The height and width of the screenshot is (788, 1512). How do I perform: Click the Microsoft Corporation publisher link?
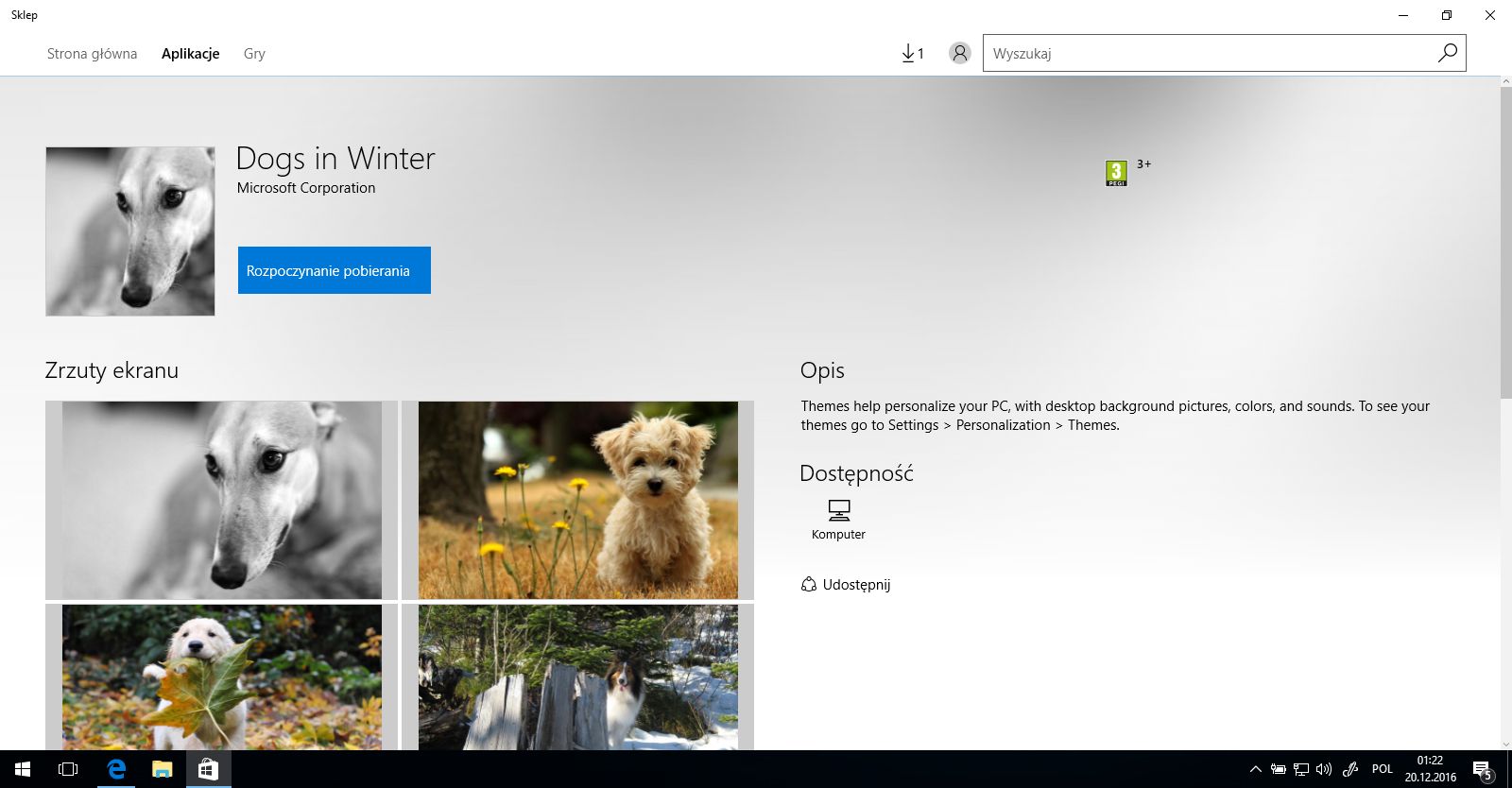[x=306, y=188]
